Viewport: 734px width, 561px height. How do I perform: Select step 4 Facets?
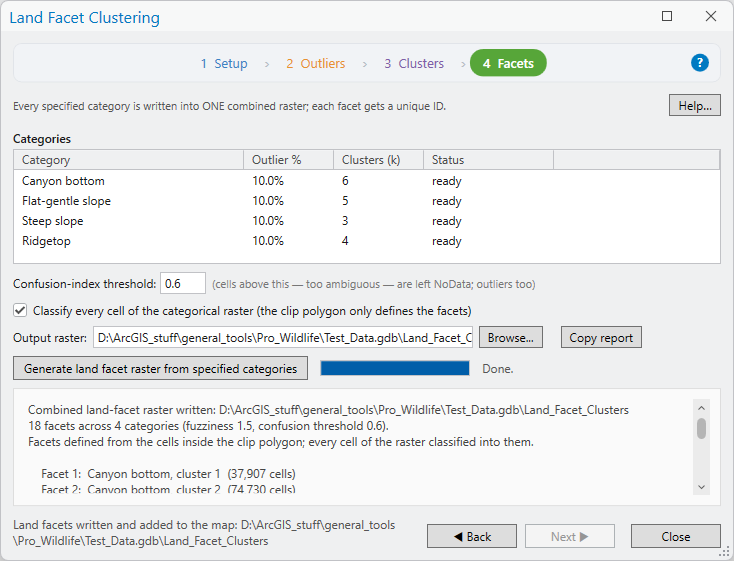coord(508,63)
